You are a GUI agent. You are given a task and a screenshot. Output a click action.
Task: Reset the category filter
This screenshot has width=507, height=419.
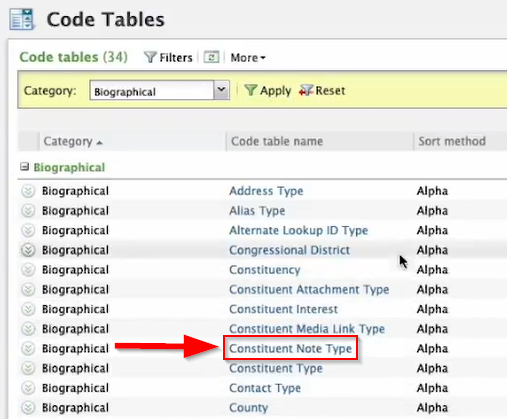click(x=322, y=90)
